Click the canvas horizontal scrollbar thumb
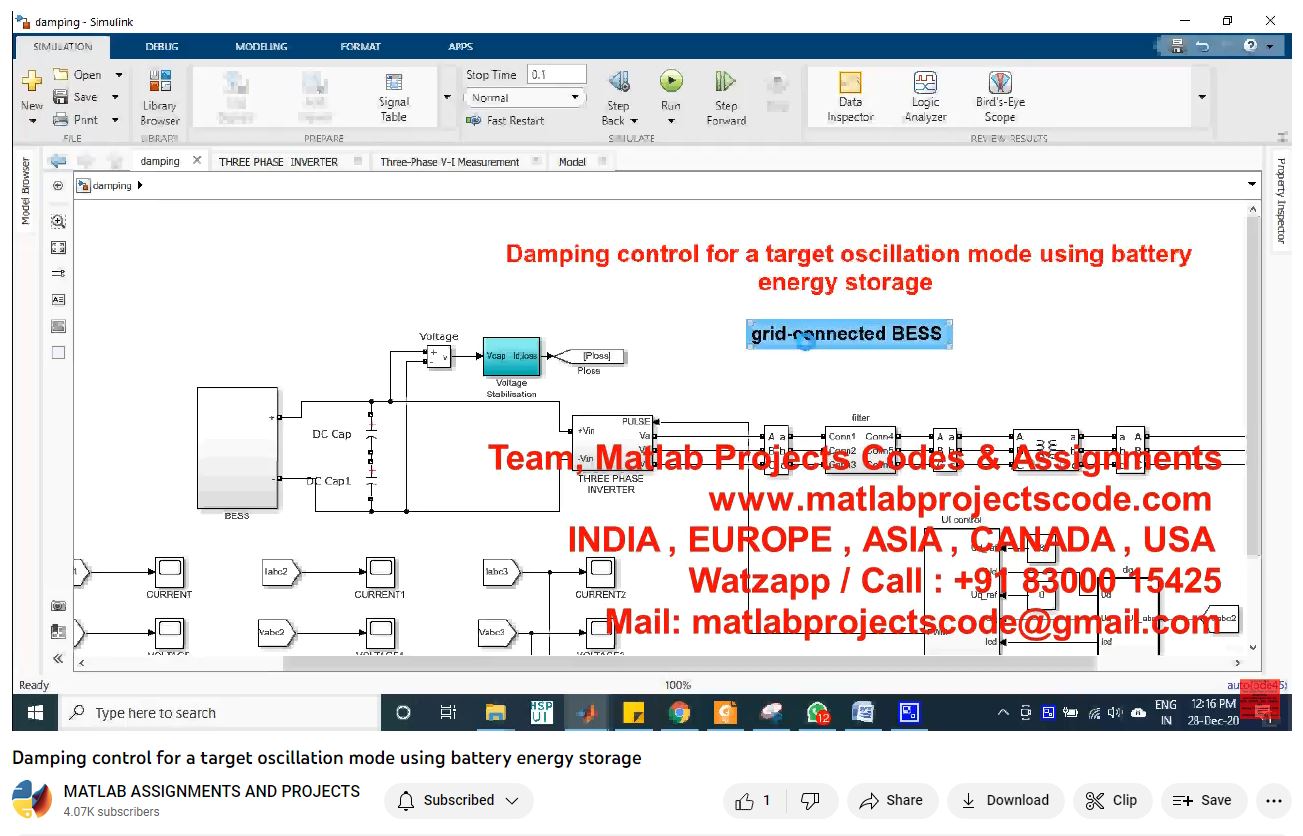Screen dimensions: 1303x836 pyautogui.click(x=690, y=662)
